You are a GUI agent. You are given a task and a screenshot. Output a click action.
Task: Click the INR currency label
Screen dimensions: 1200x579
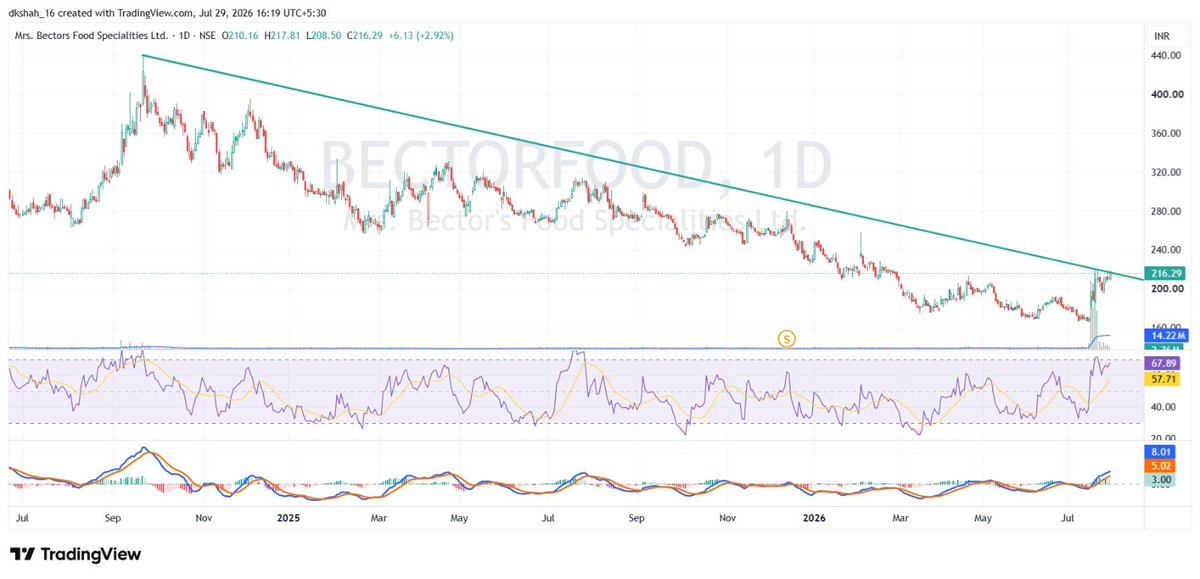pyautogui.click(x=1161, y=35)
